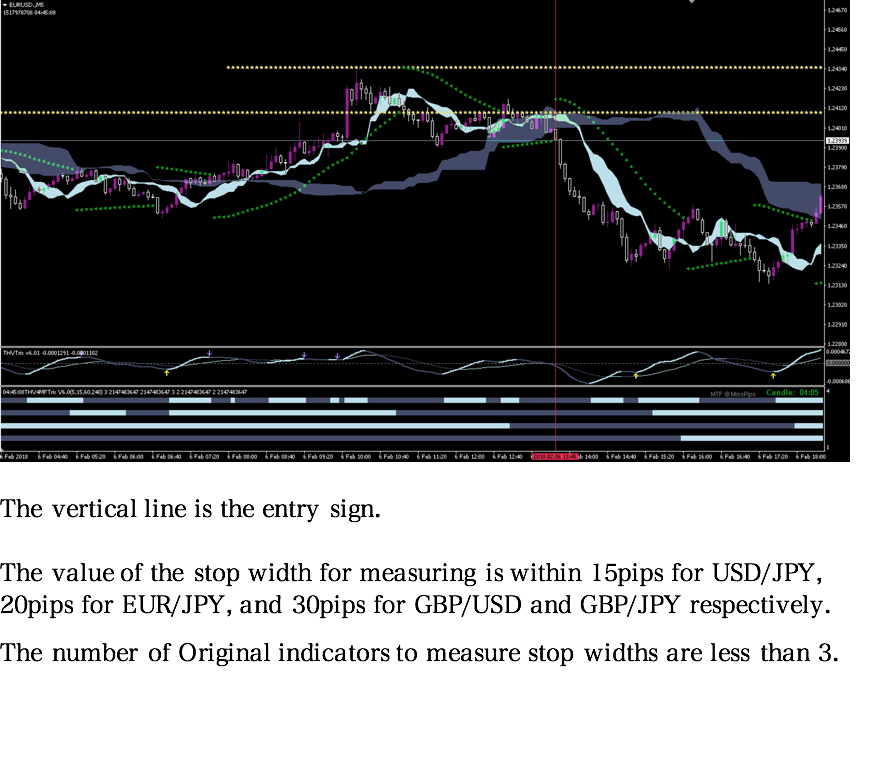Viewport: 884px width, 758px height.
Task: Click the EURUSD..M5 chart title
Action: pyautogui.click(x=24, y=5)
